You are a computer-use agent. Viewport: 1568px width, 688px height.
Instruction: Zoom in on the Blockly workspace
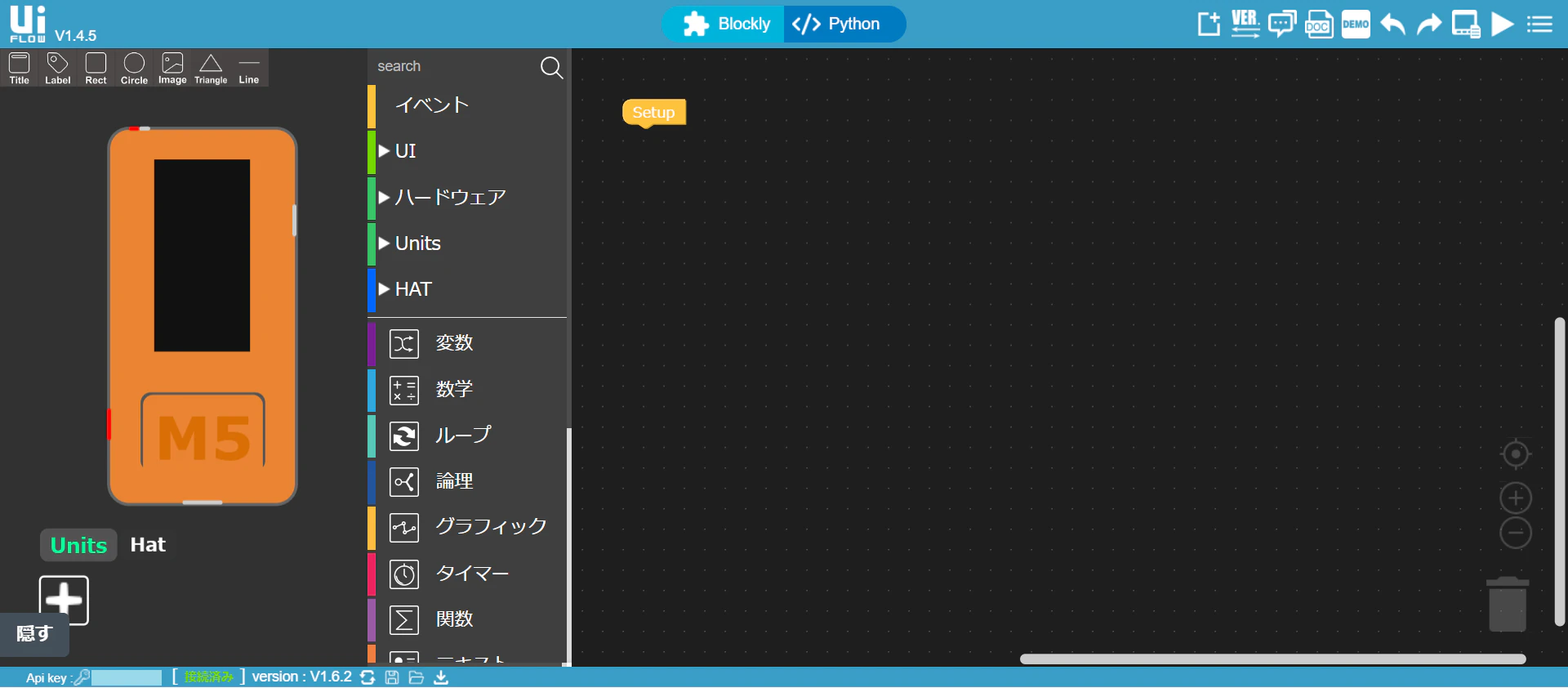(x=1516, y=498)
